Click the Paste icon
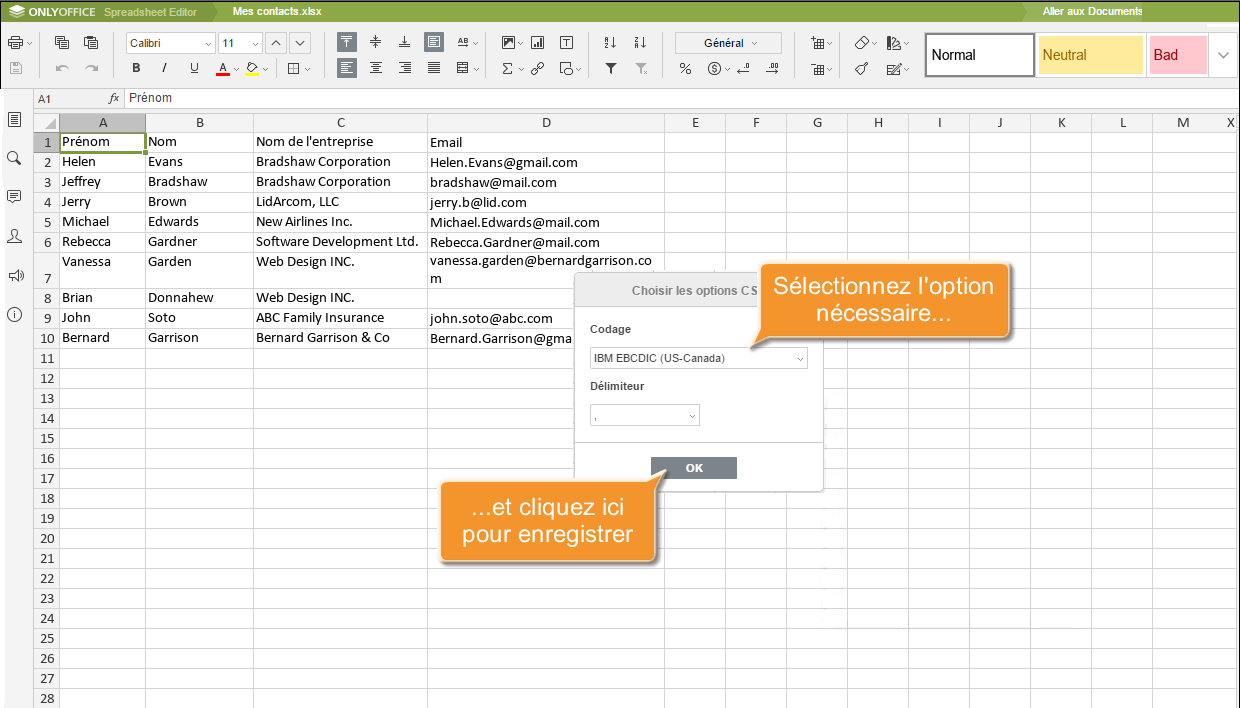The width and height of the screenshot is (1240, 708). pos(91,43)
